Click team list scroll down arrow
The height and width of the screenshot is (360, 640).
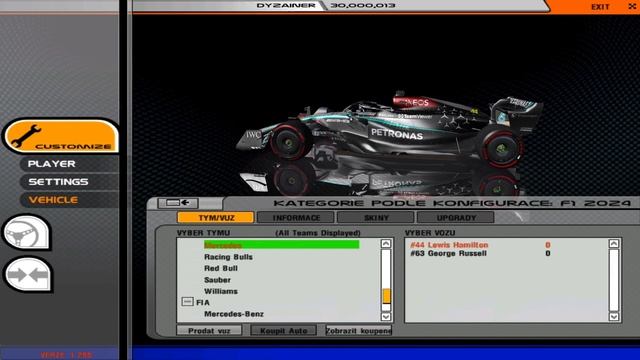click(x=386, y=316)
